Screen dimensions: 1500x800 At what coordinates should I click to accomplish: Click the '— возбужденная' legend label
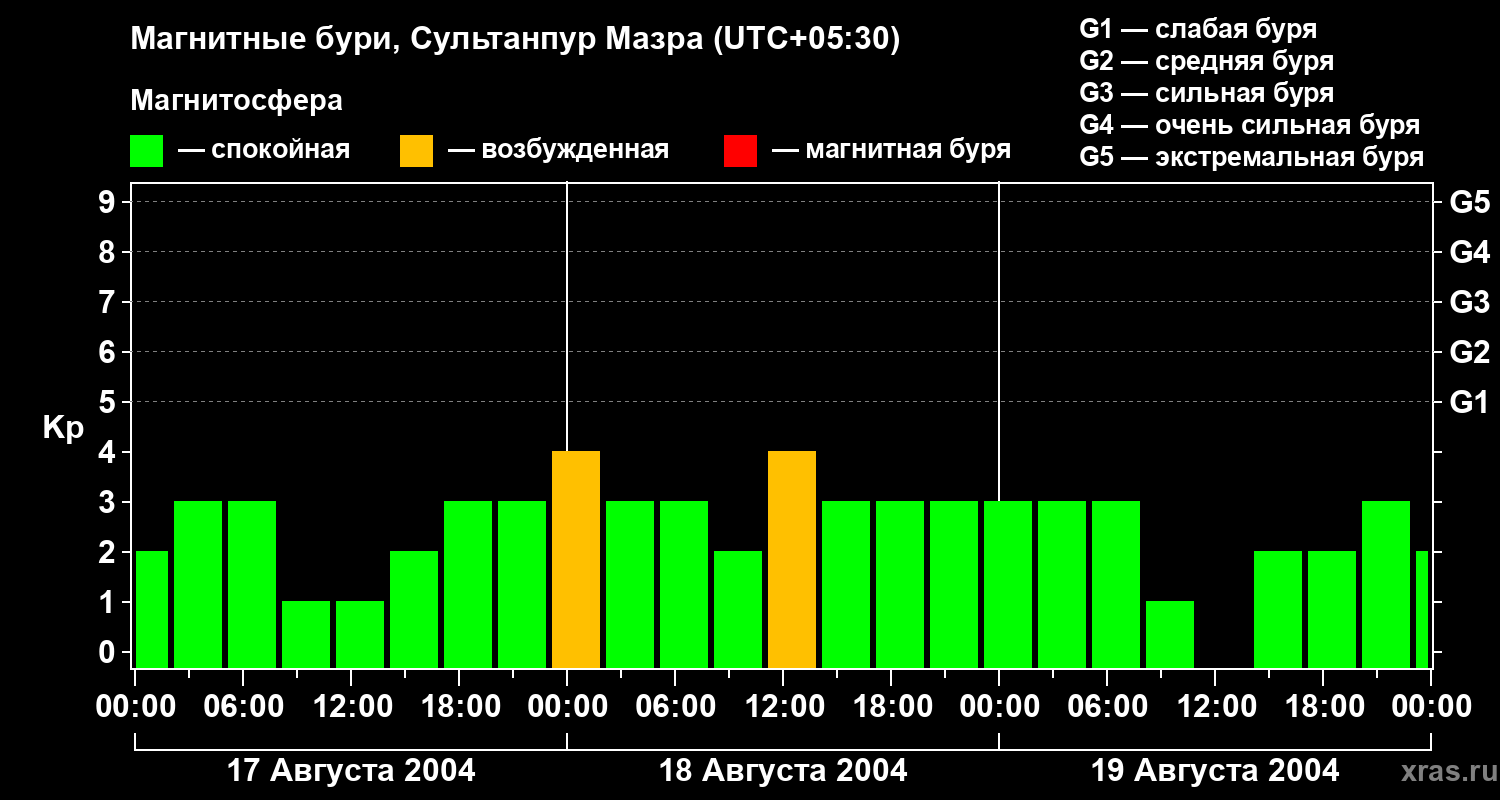[x=558, y=151]
